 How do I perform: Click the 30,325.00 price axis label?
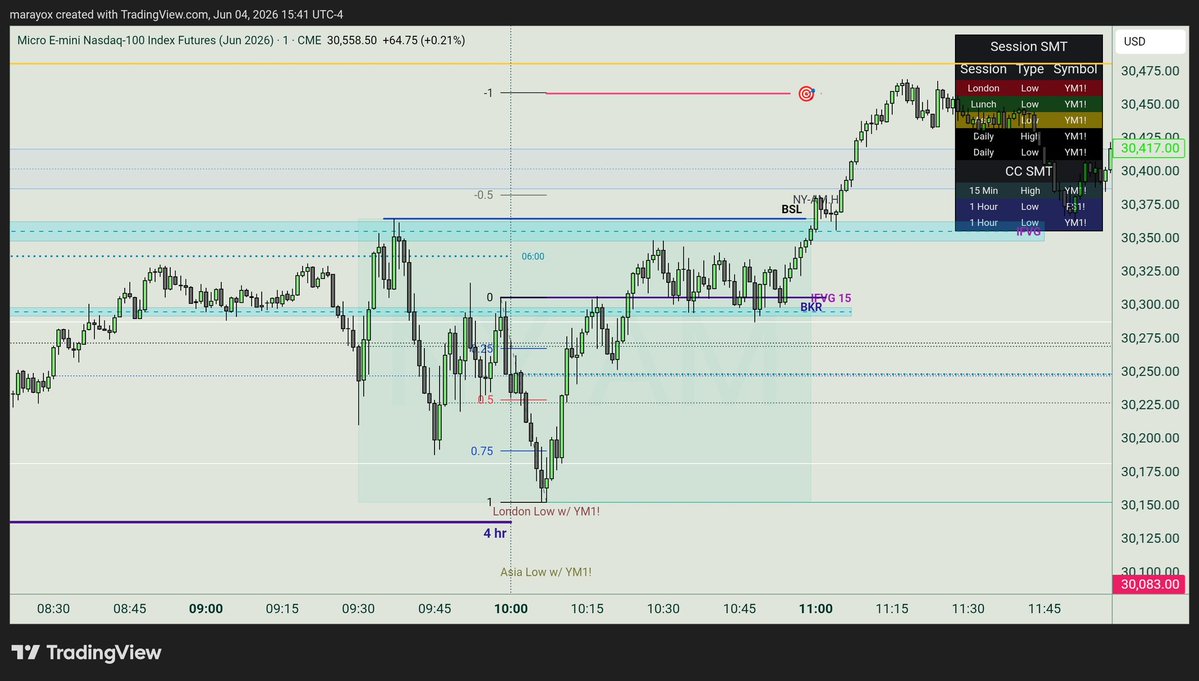pos(1149,271)
